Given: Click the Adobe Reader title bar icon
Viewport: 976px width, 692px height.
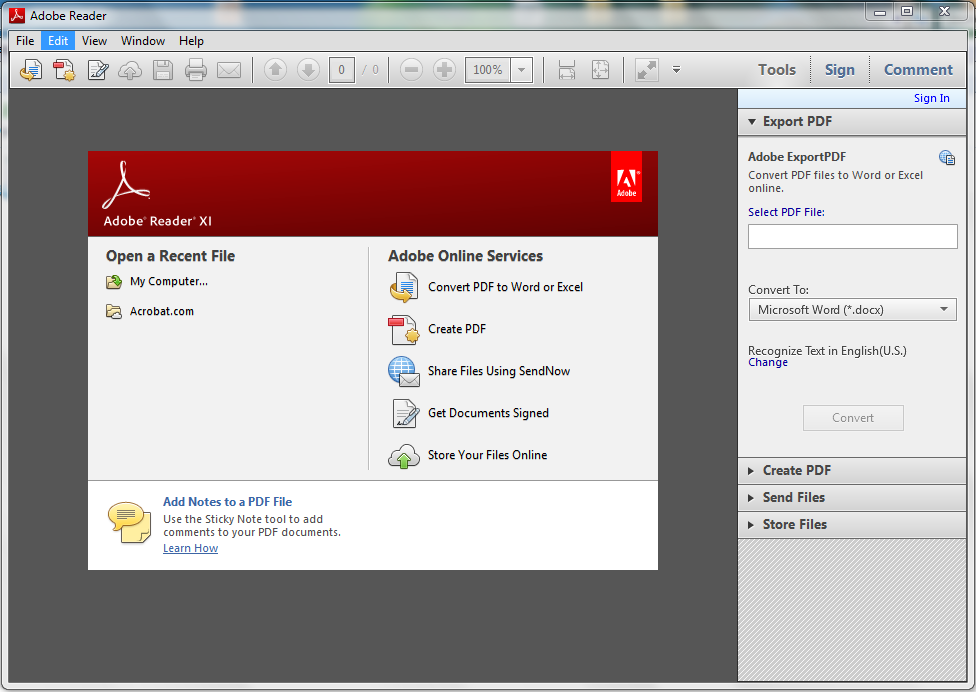Looking at the screenshot, I should point(17,16).
